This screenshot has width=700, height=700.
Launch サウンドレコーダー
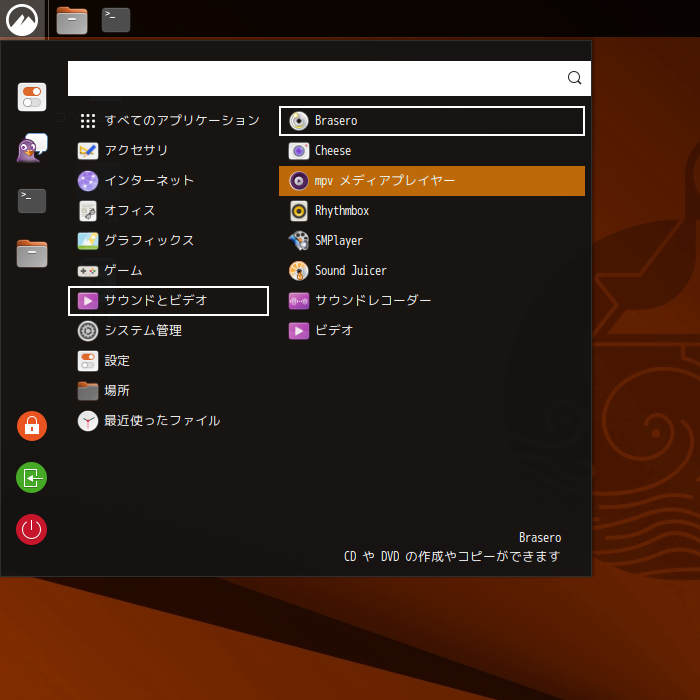coord(432,301)
